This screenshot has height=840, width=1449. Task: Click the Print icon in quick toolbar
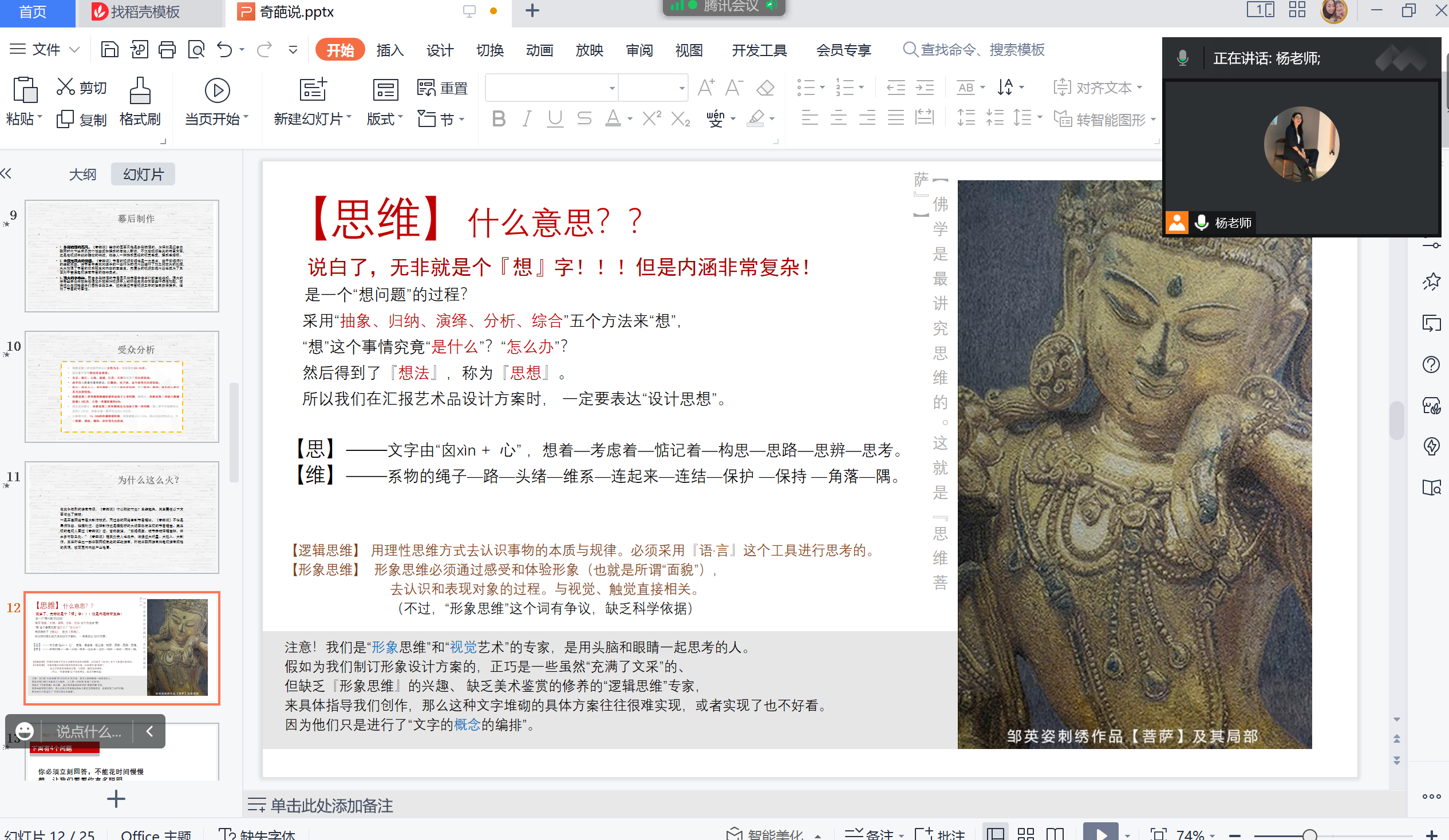point(167,49)
